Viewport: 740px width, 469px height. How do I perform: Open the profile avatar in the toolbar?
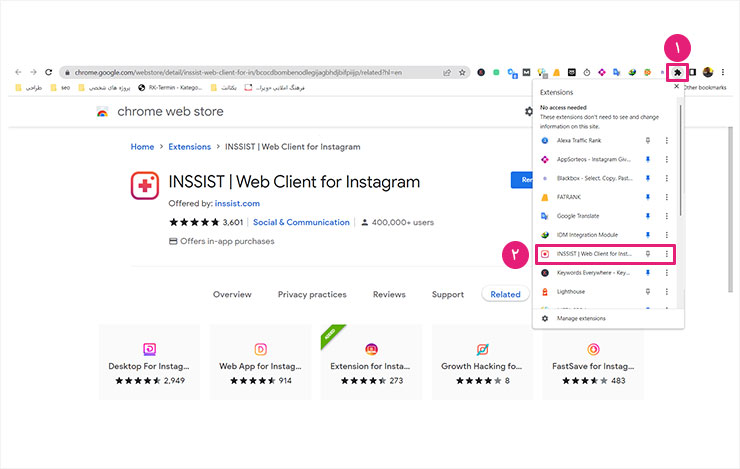[707, 72]
